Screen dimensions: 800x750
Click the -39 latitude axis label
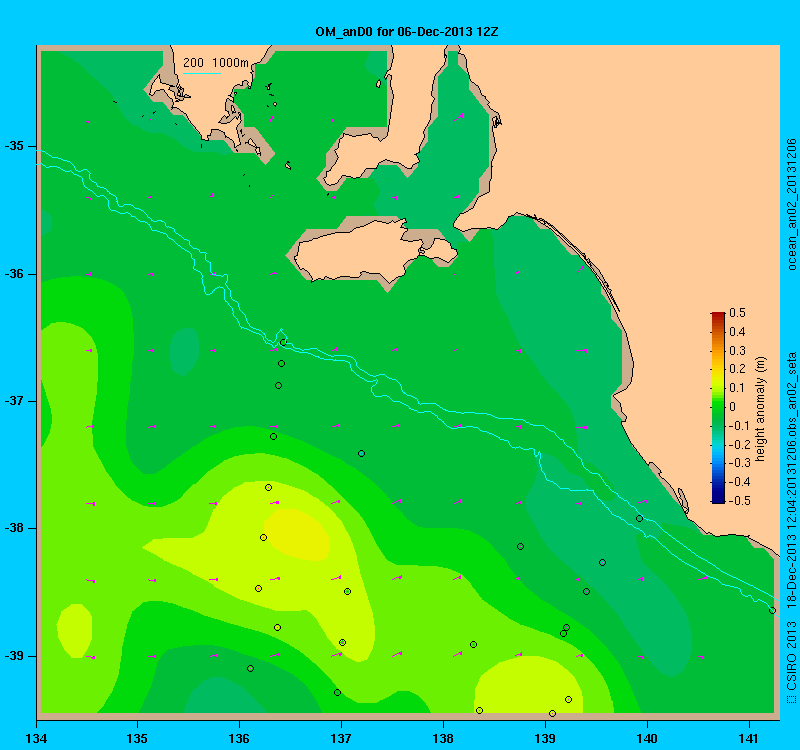point(14,656)
